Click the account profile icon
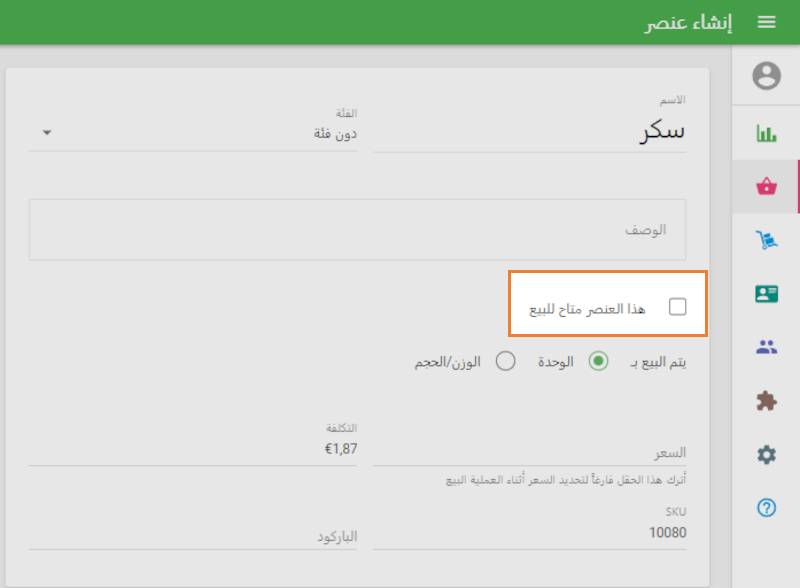 click(765, 77)
